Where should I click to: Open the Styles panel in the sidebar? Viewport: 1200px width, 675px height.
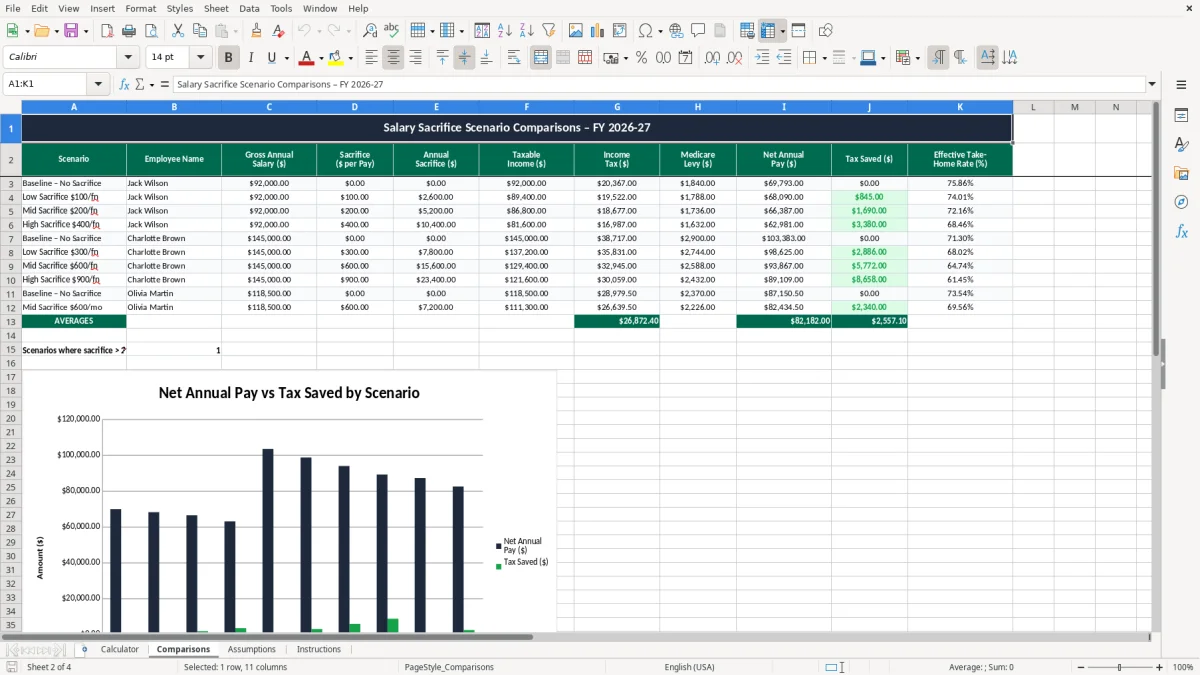[x=1181, y=144]
